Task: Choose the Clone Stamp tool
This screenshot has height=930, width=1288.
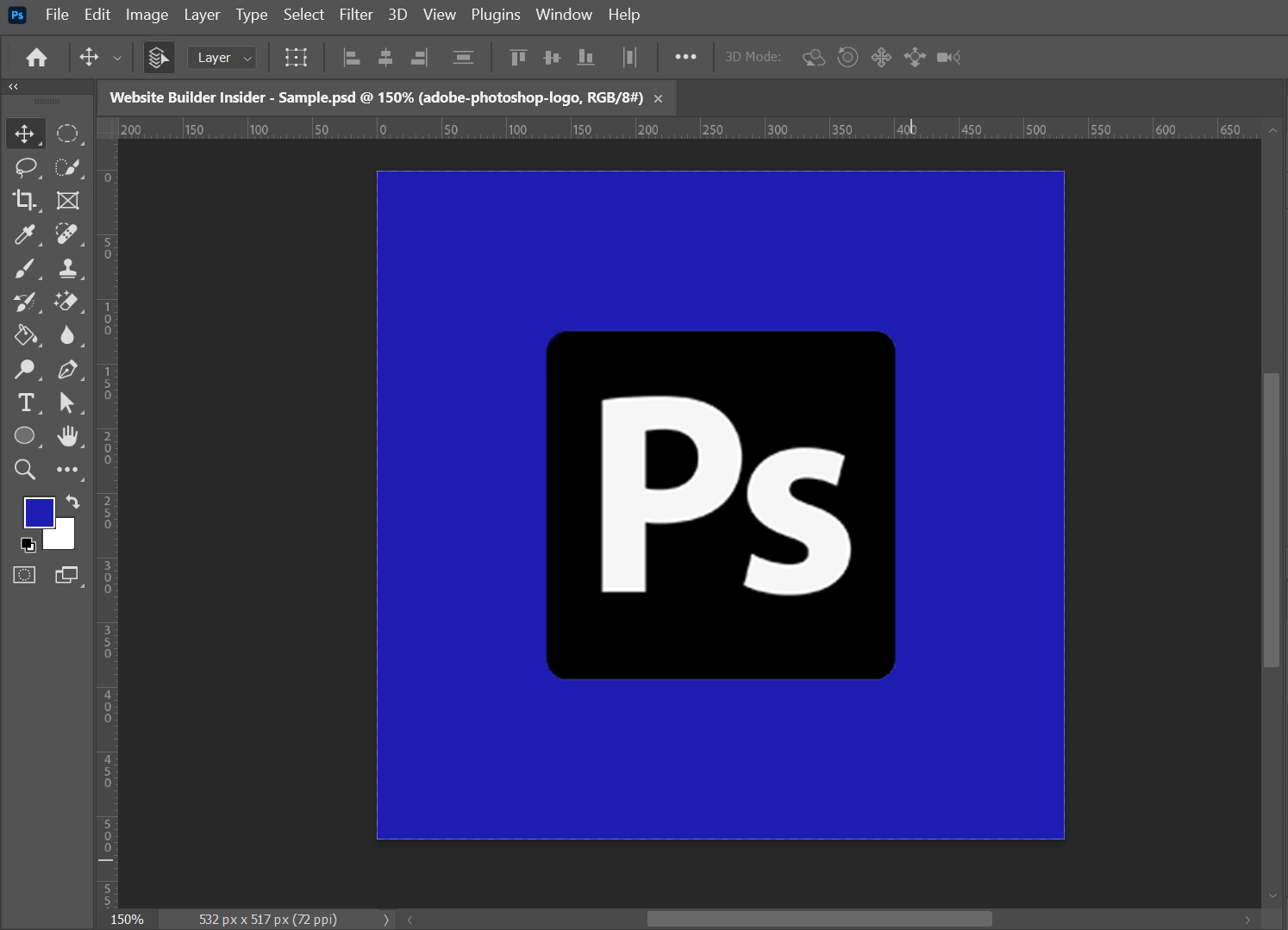Action: (x=67, y=269)
